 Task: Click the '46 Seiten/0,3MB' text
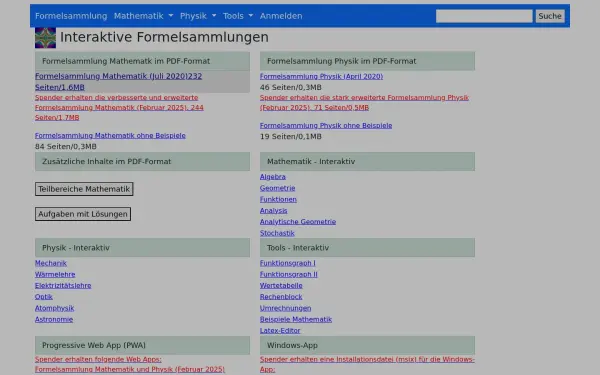[x=291, y=88]
